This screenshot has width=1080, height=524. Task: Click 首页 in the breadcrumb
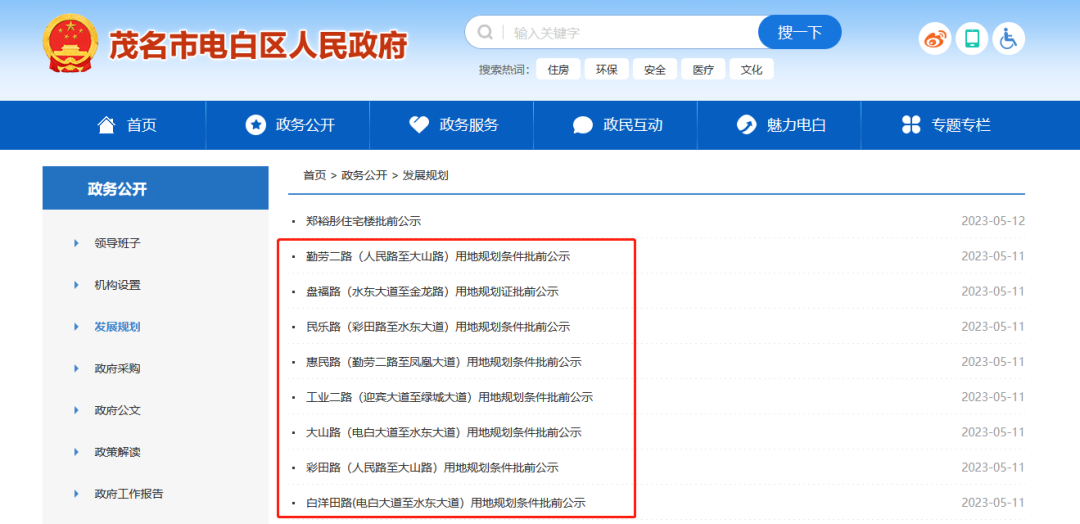coord(315,176)
